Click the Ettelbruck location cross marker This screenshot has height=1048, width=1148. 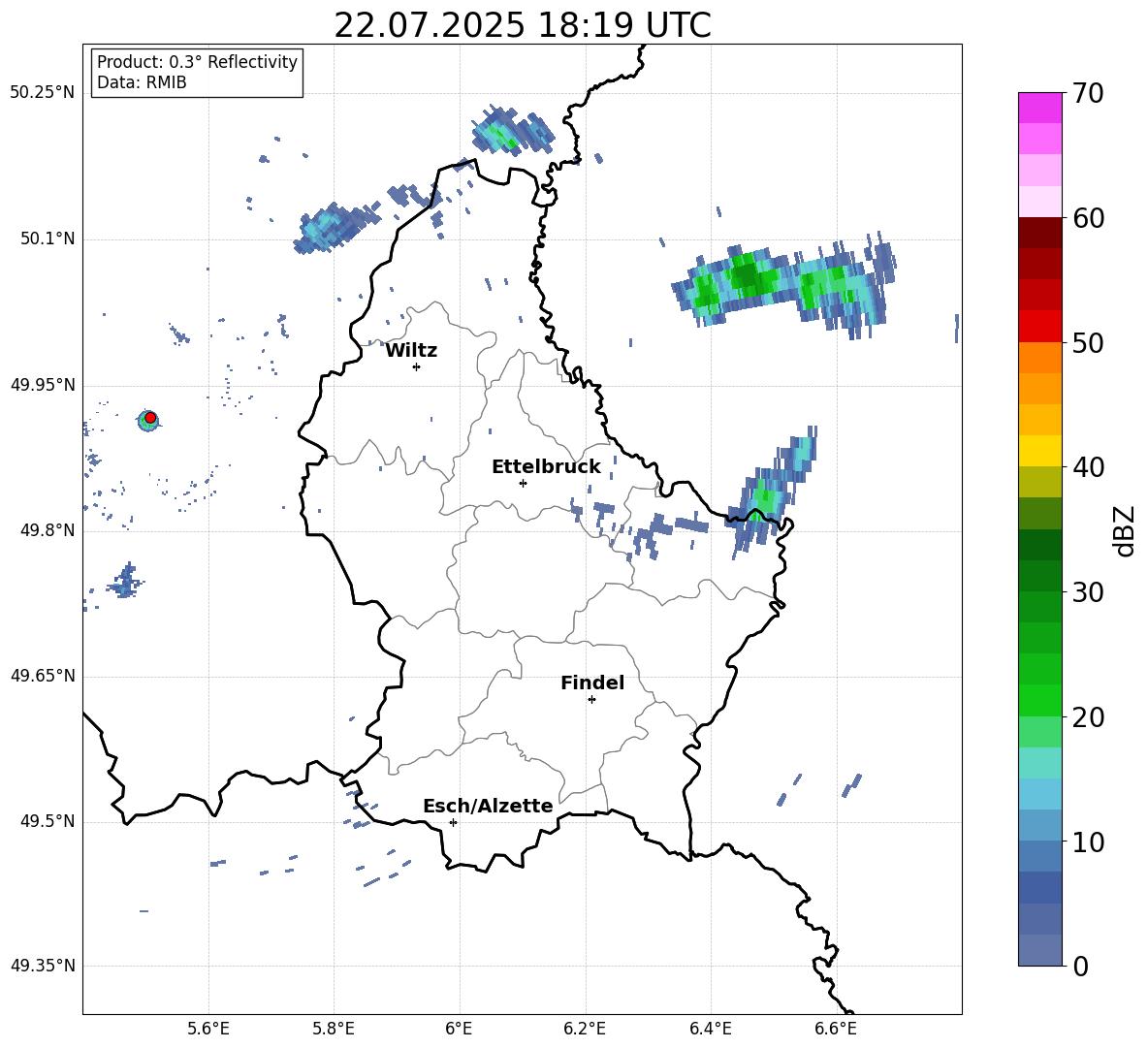(523, 483)
